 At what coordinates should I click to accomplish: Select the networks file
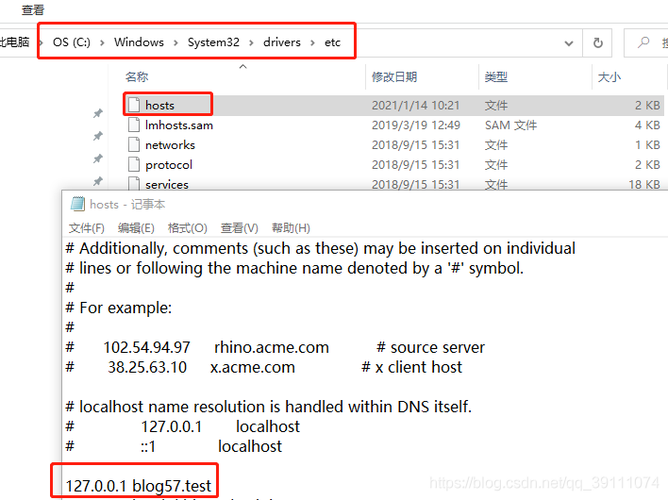394,145
